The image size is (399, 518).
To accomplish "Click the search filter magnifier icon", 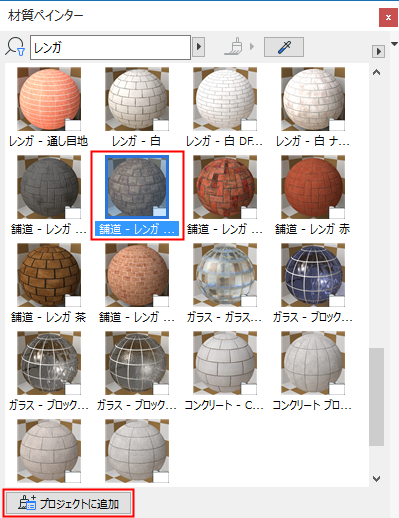I will (15, 47).
